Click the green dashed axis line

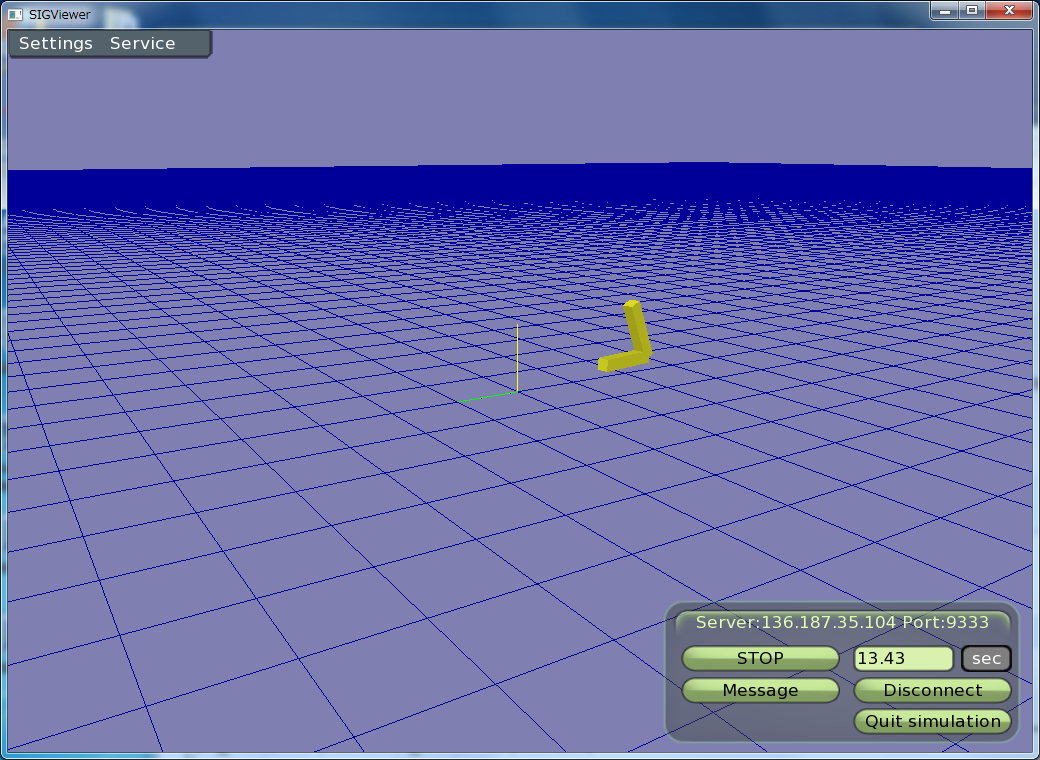pyautogui.click(x=489, y=397)
